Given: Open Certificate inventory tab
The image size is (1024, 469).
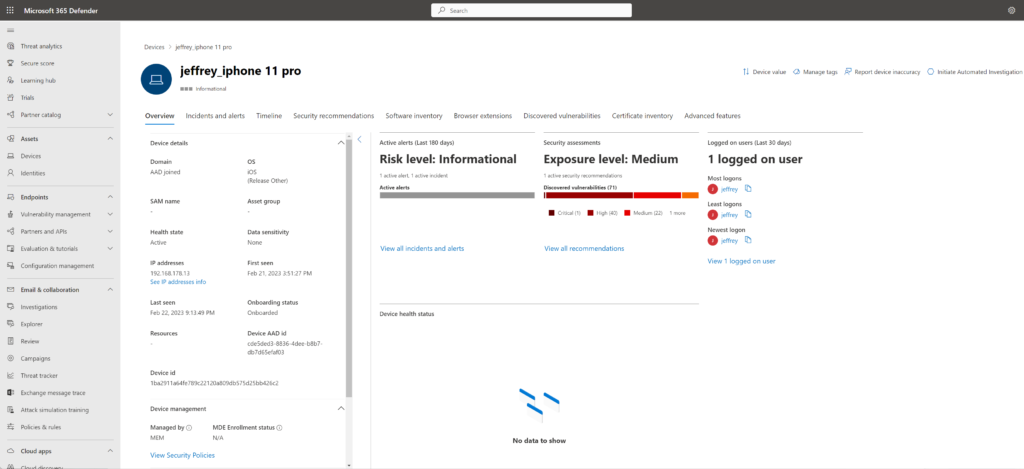Looking at the screenshot, I should pyautogui.click(x=642, y=116).
